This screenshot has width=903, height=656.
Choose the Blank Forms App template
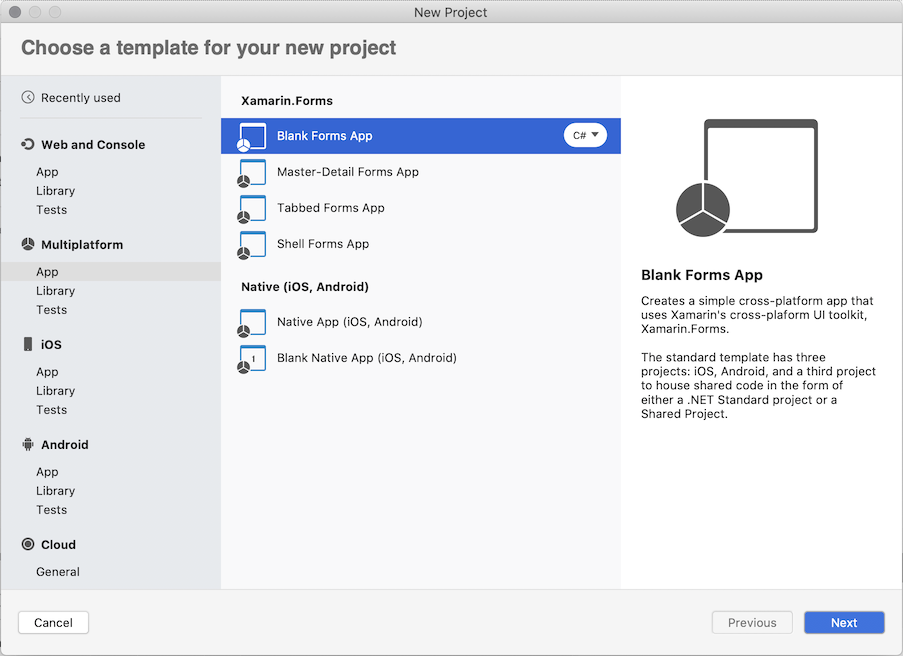[x=420, y=136]
